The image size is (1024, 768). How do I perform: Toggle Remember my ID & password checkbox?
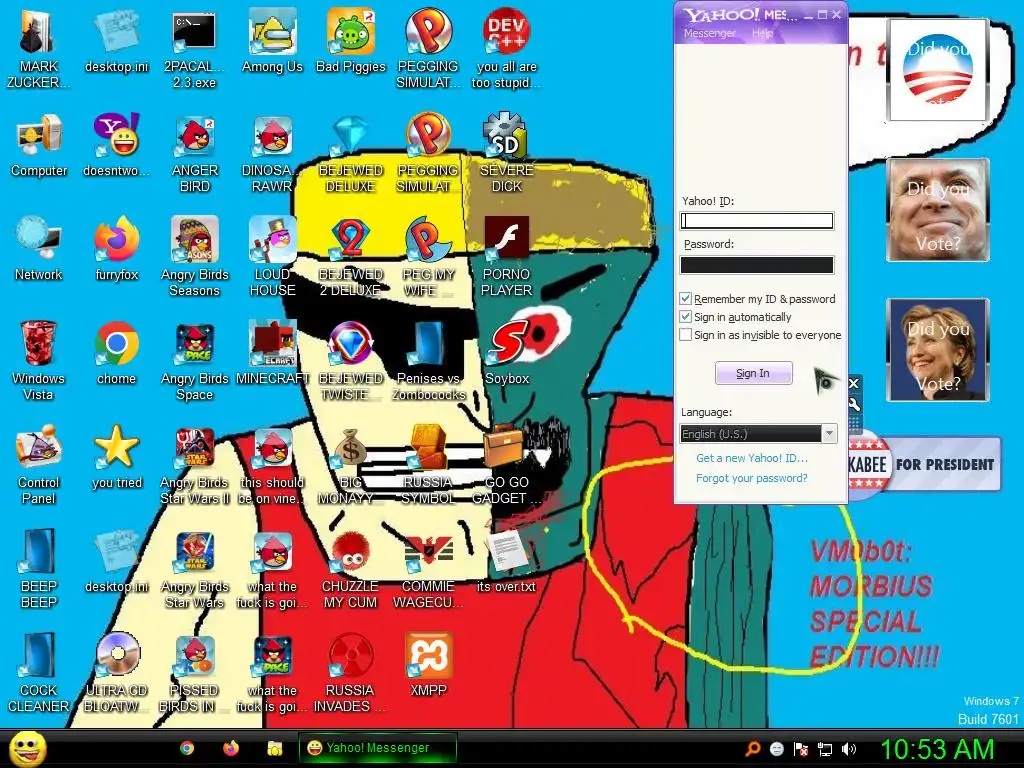(x=685, y=298)
